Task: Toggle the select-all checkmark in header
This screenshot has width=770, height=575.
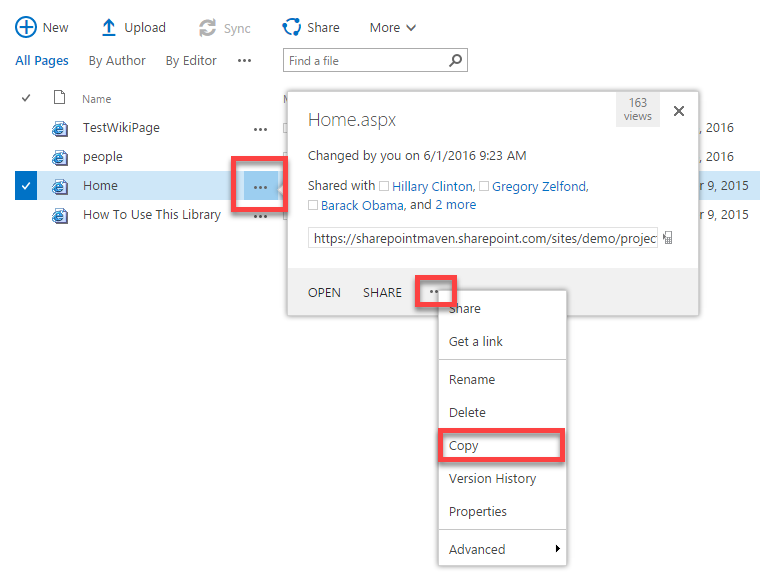Action: click(x=26, y=98)
